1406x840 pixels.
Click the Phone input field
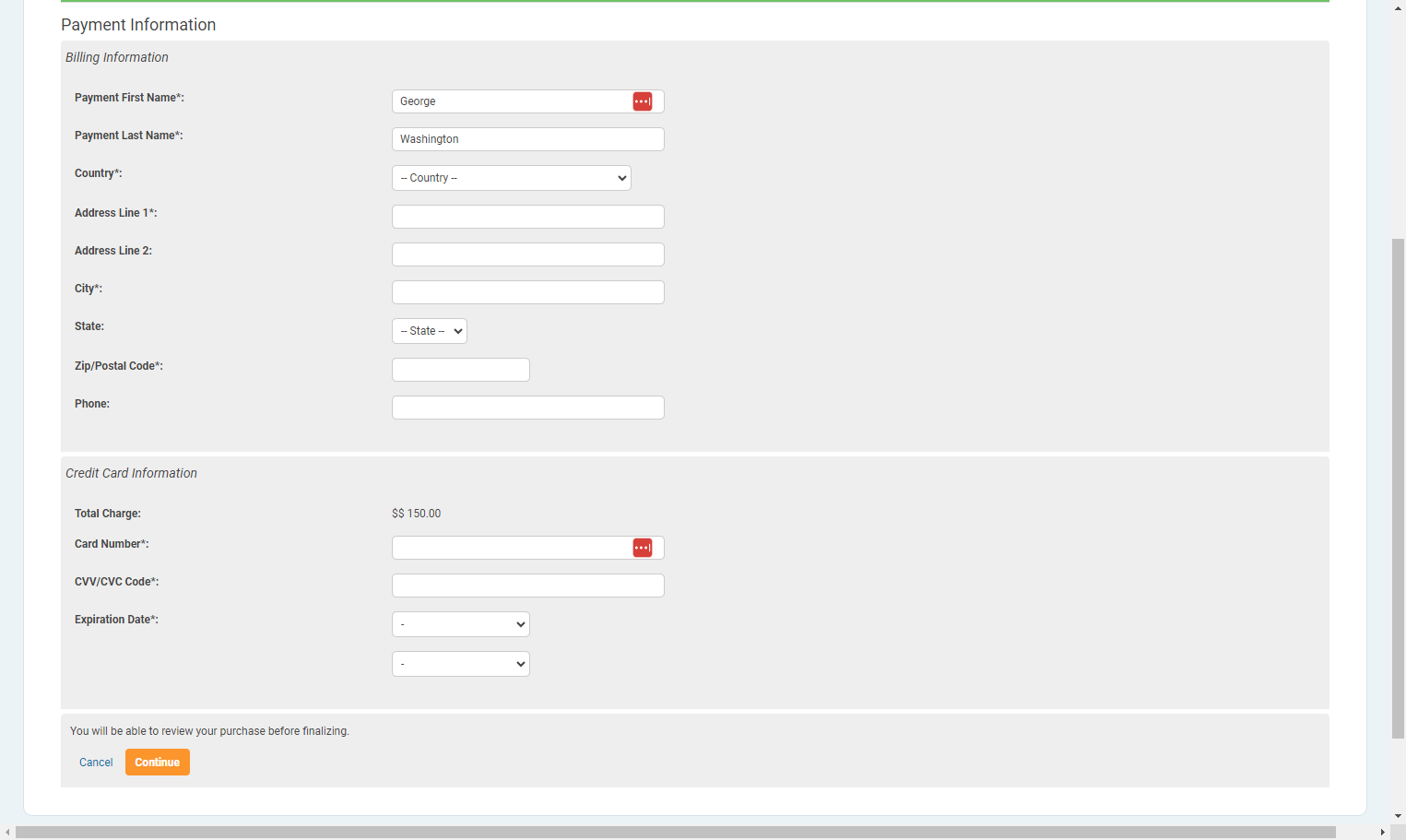click(528, 408)
